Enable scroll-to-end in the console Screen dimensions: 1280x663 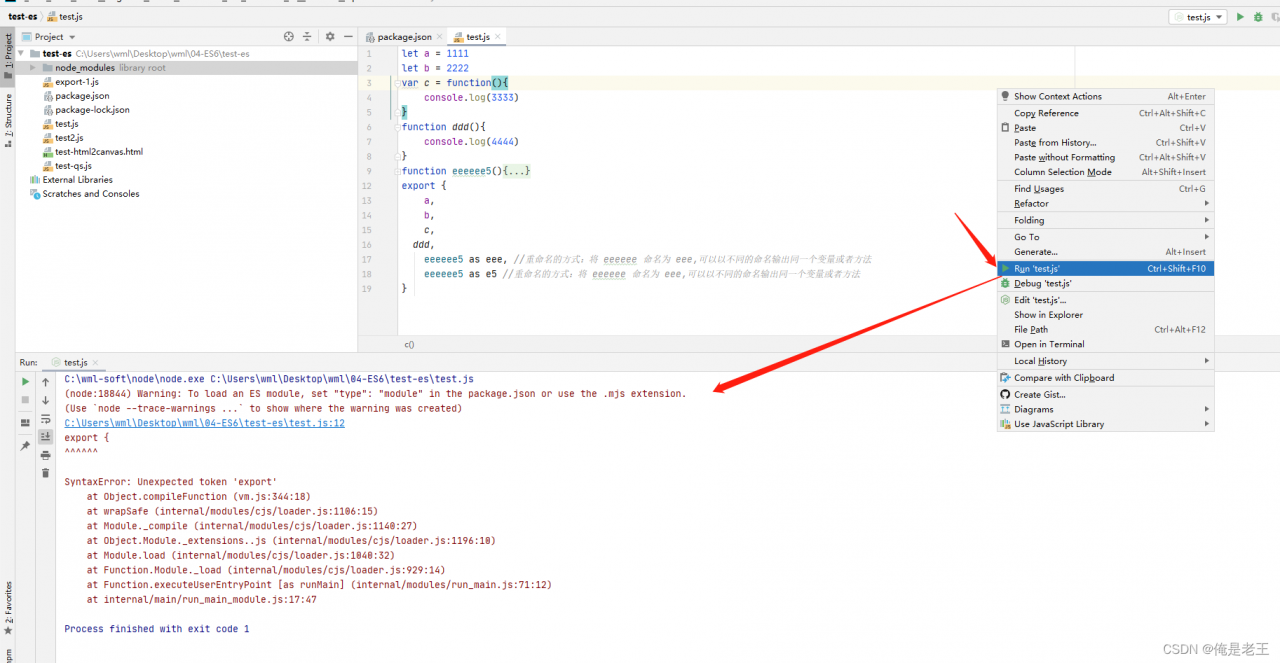click(45, 437)
